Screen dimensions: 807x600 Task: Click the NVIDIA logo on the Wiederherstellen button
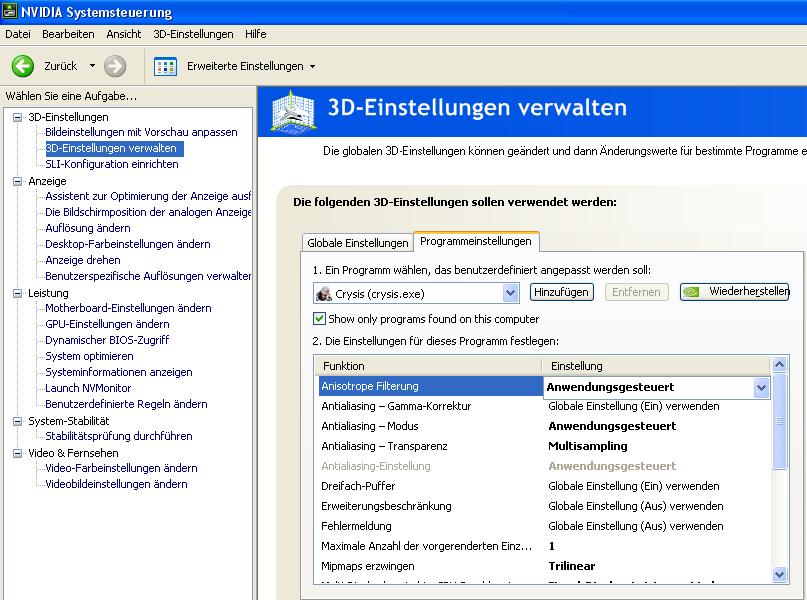[x=691, y=292]
